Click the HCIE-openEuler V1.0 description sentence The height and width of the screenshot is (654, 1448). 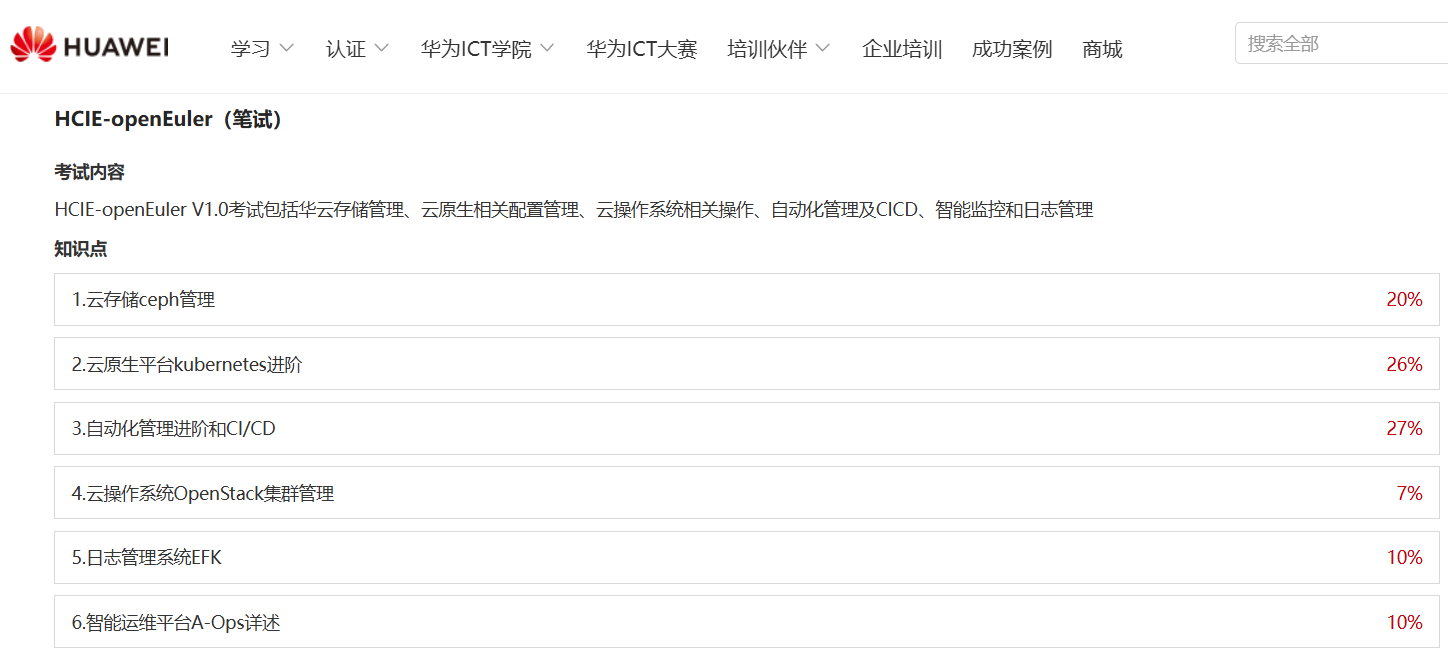pyautogui.click(x=574, y=210)
